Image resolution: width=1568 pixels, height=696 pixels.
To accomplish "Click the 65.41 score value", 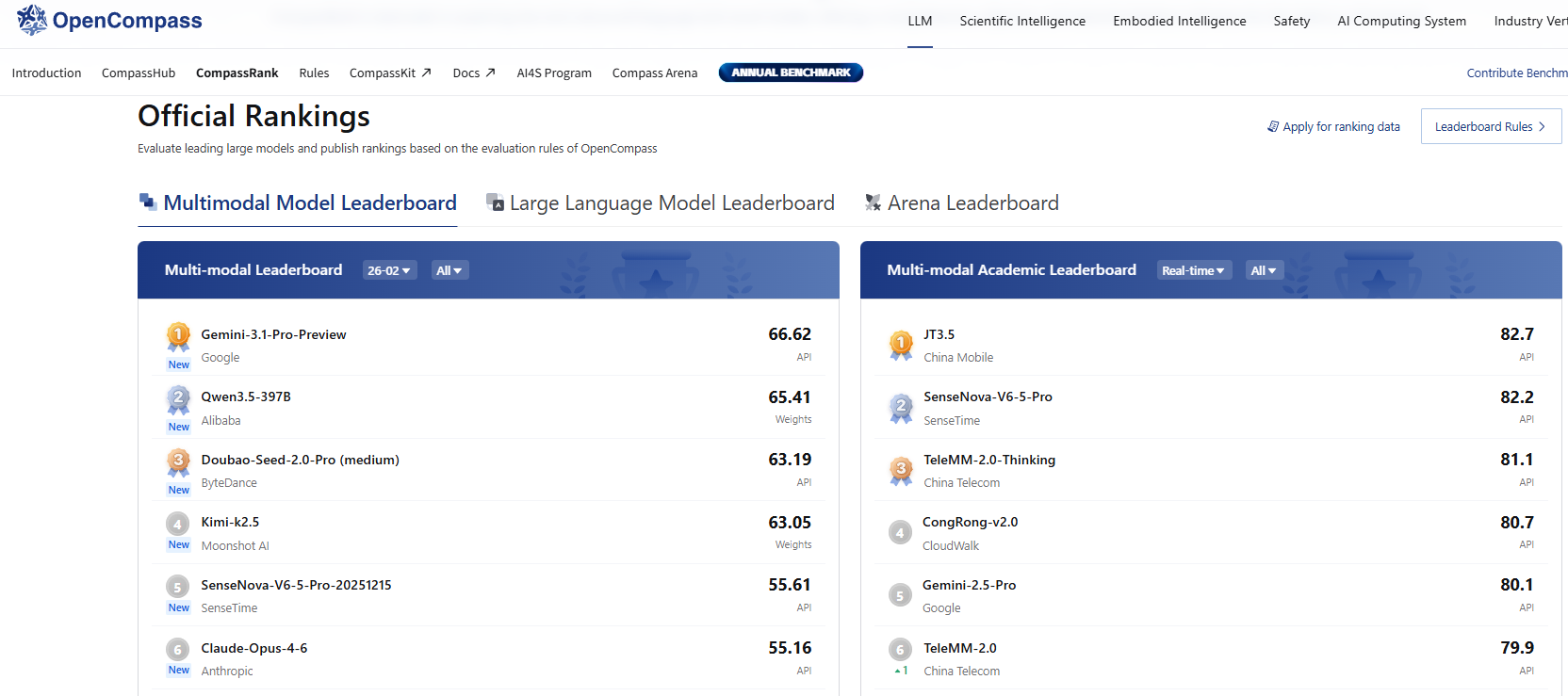I will coord(790,397).
